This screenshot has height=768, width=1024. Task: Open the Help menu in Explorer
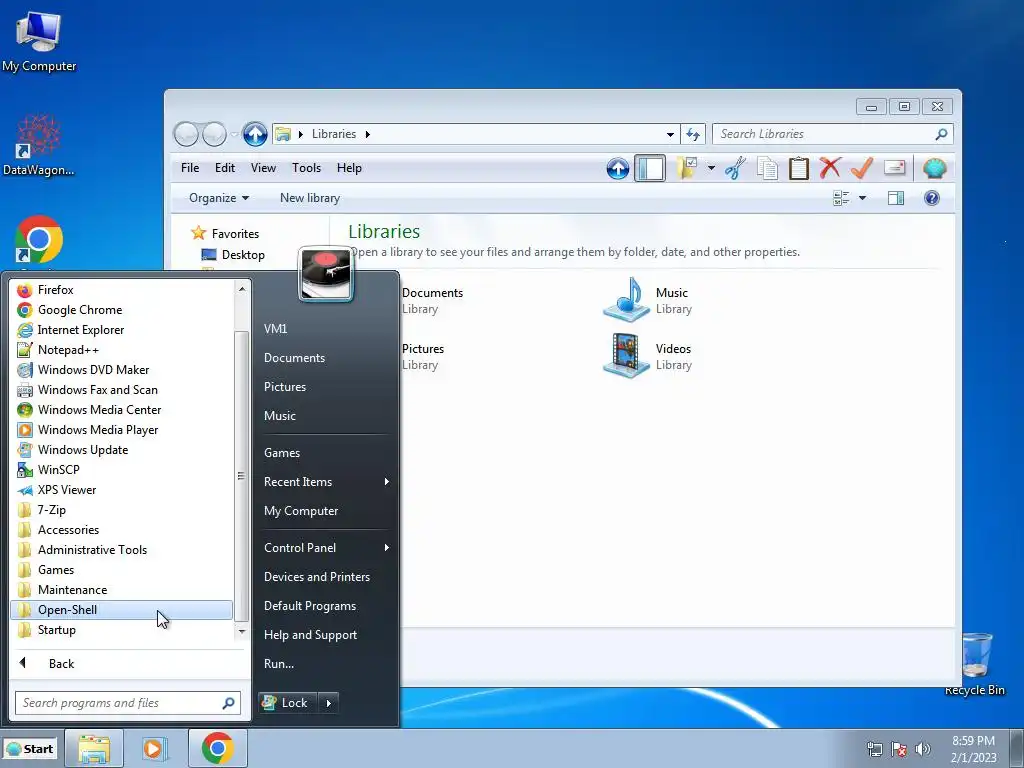349,168
